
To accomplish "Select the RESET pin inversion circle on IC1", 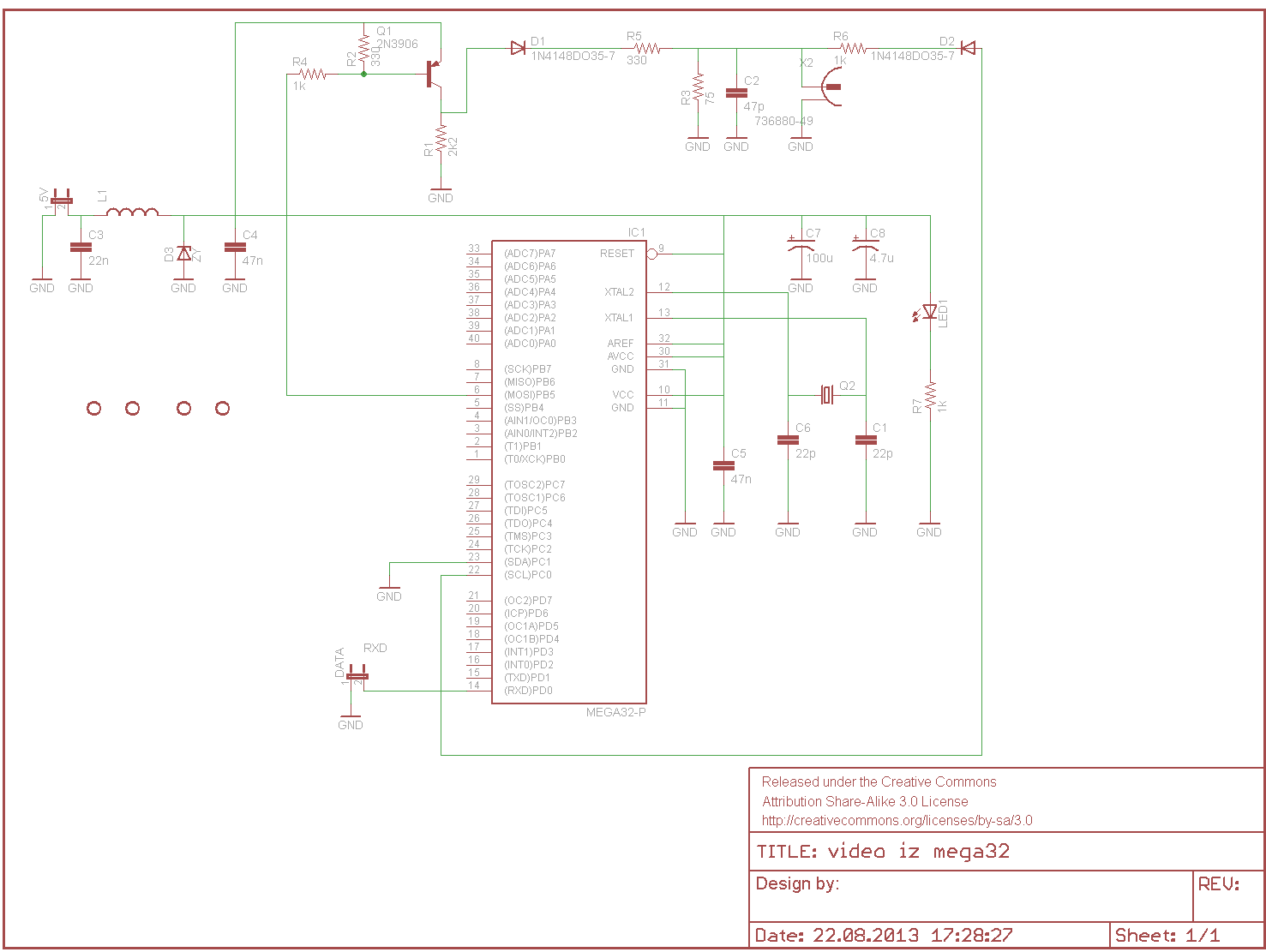I will [x=651, y=254].
